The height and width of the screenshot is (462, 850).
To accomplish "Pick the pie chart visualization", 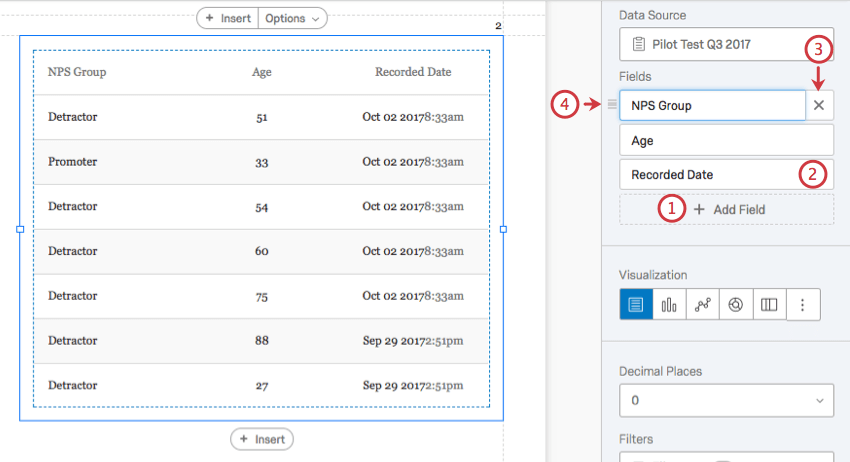I will pos(735,305).
